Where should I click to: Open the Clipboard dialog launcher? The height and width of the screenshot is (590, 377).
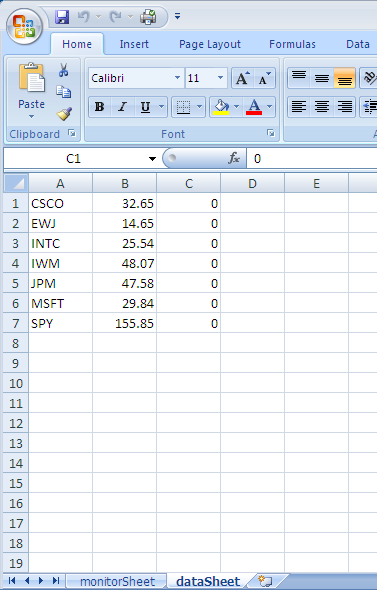pyautogui.click(x=71, y=133)
